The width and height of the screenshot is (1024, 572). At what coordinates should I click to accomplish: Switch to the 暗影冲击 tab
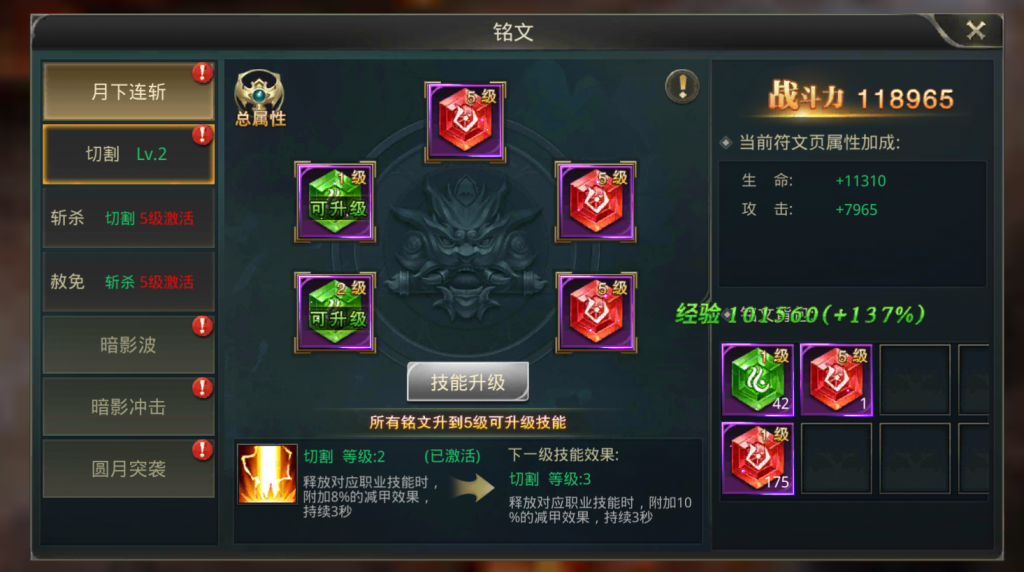tap(129, 407)
